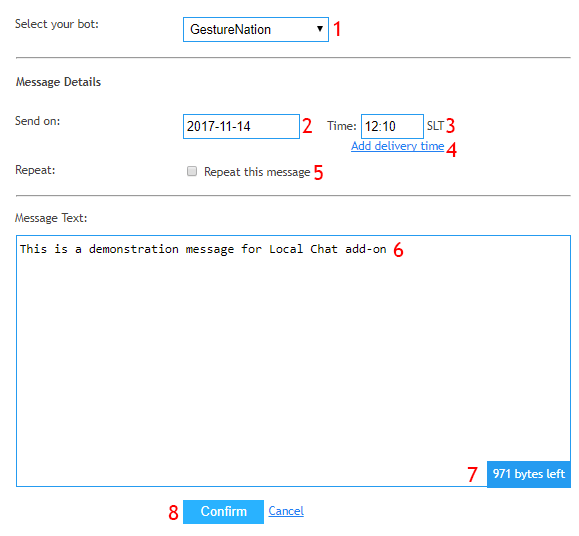Click the SLT timezone label
Viewport: 579px width, 536px height.
[x=435, y=126]
